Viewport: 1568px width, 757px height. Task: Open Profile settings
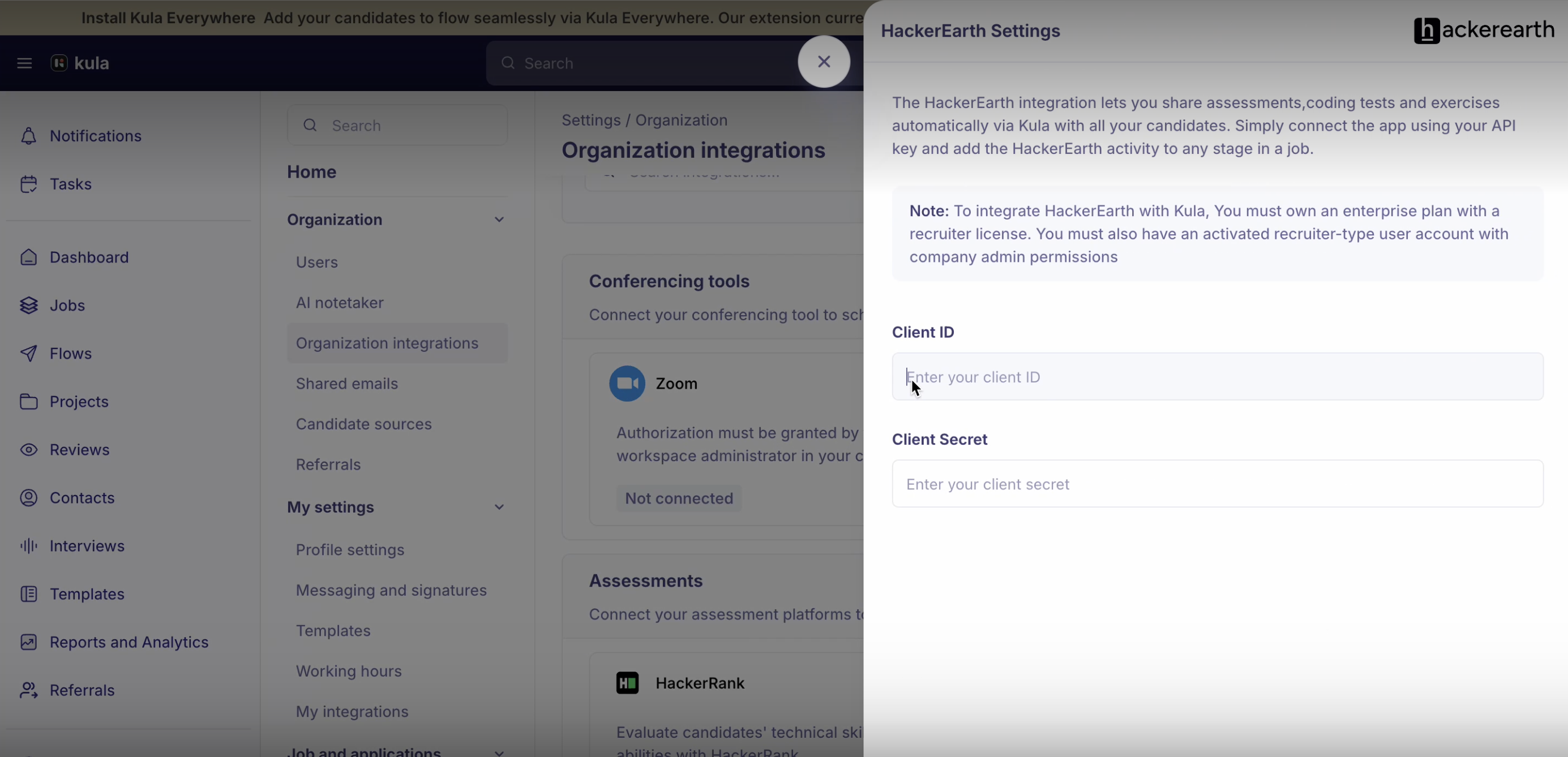(350, 549)
